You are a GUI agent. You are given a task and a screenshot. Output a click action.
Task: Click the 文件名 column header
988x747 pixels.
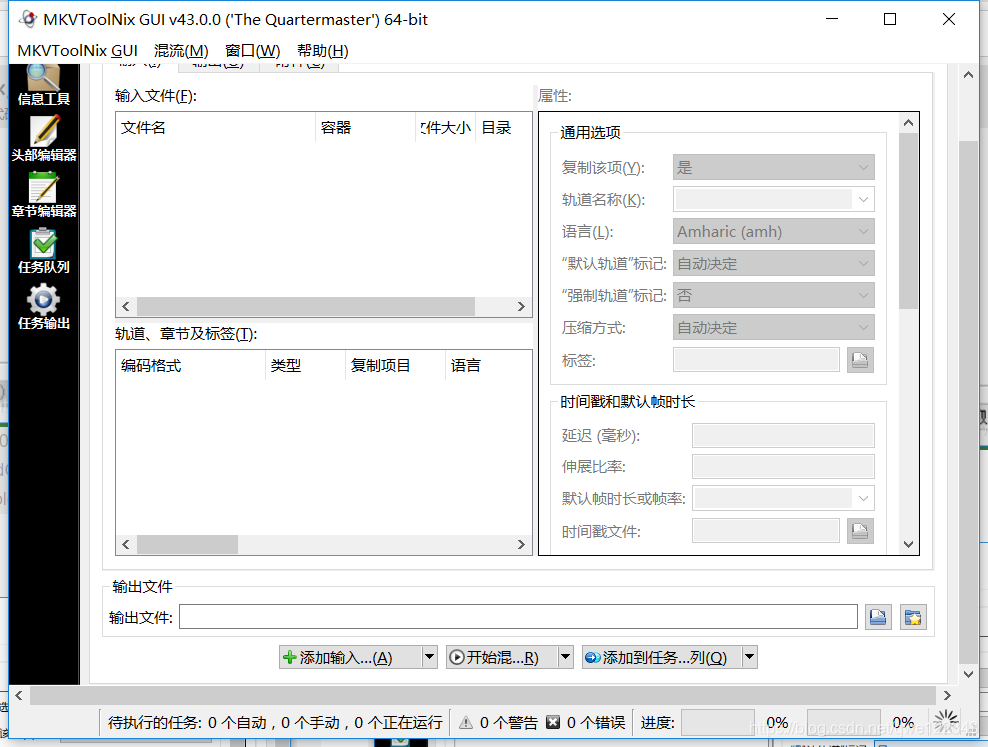[x=215, y=128]
